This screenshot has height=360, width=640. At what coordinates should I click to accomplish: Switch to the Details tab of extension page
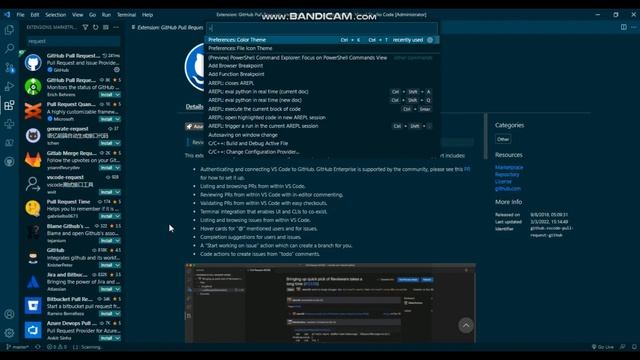tap(194, 107)
